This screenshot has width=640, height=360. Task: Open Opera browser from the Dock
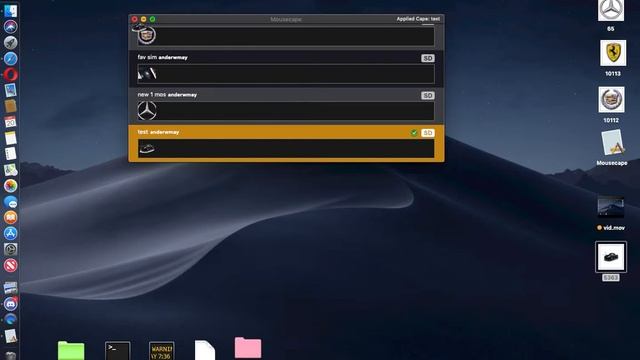tap(11, 74)
